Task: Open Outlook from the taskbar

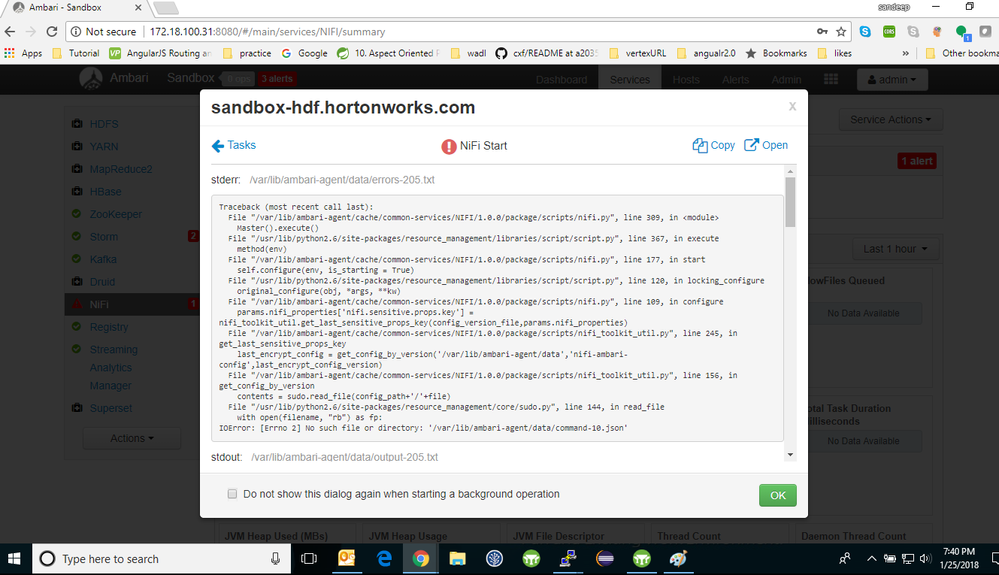Action: pyautogui.click(x=347, y=559)
